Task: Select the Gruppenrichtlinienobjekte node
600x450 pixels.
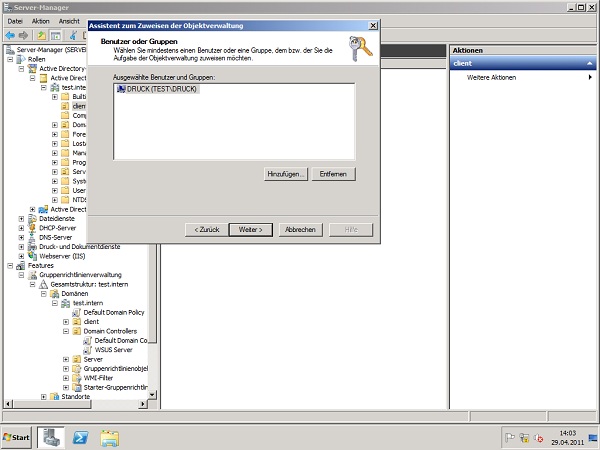Action: click(116, 369)
